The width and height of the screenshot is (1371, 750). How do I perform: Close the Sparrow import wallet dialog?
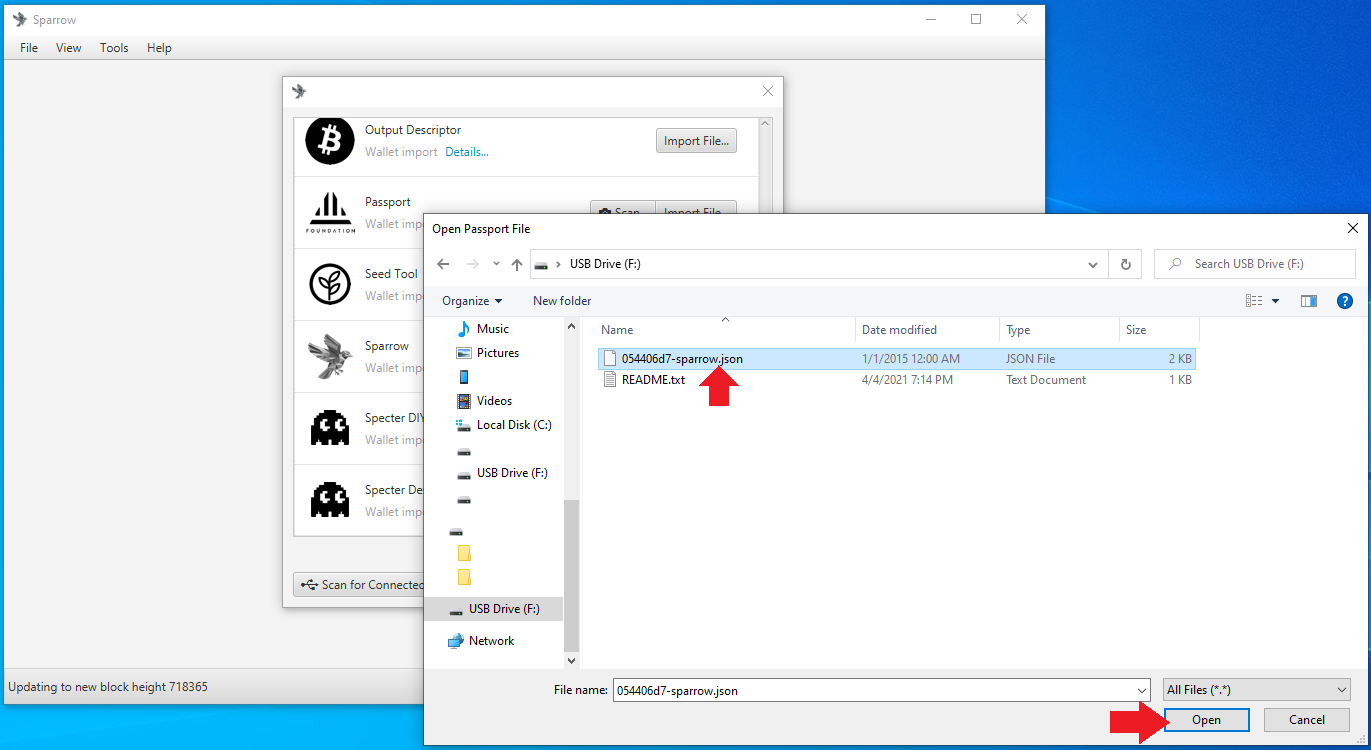(x=768, y=91)
